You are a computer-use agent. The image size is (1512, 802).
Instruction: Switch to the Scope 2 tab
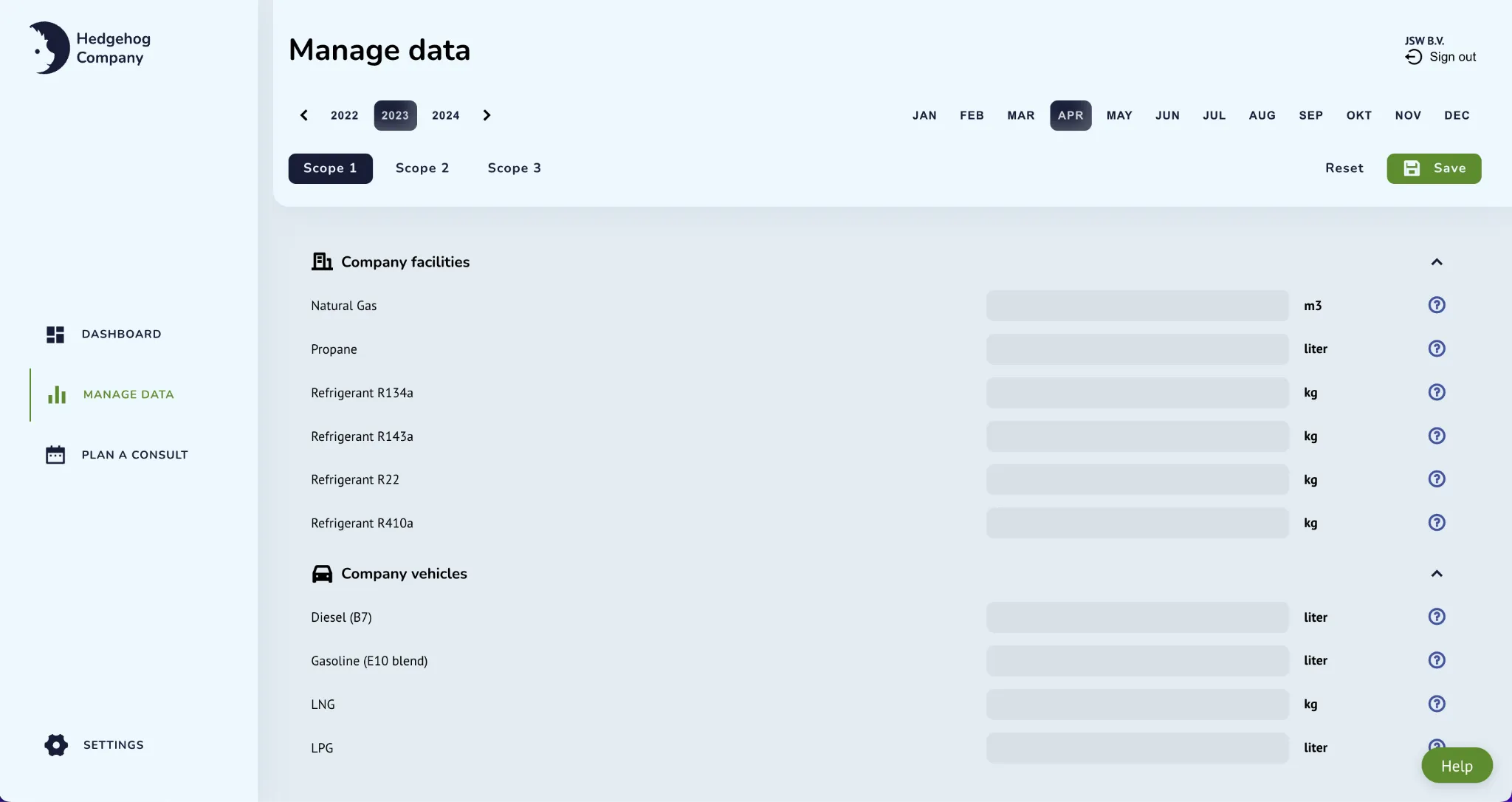point(422,168)
